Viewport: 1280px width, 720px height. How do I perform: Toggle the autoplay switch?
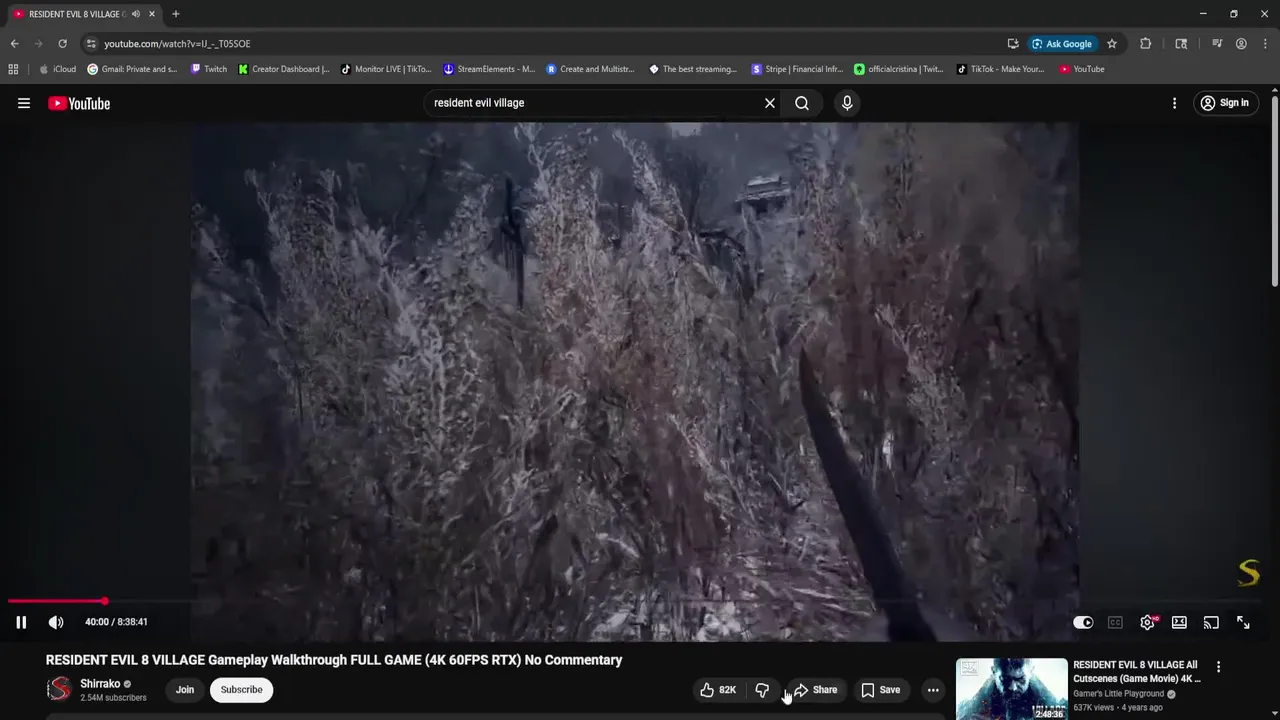pos(1083,622)
